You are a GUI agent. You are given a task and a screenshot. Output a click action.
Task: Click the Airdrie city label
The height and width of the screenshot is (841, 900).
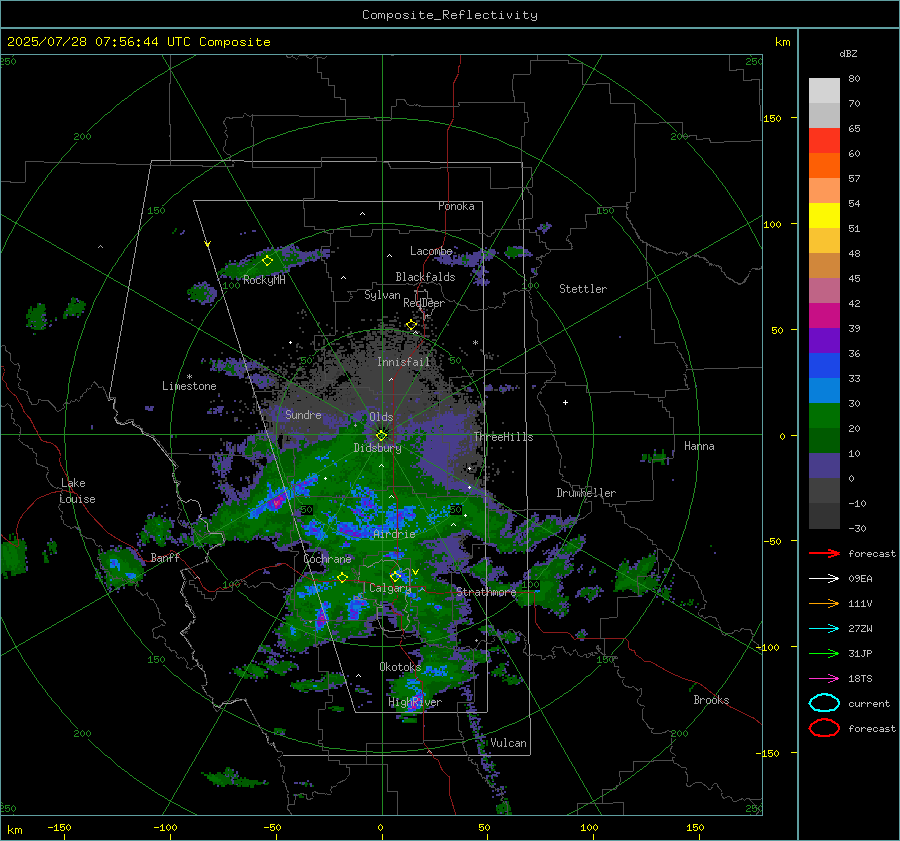(x=394, y=534)
